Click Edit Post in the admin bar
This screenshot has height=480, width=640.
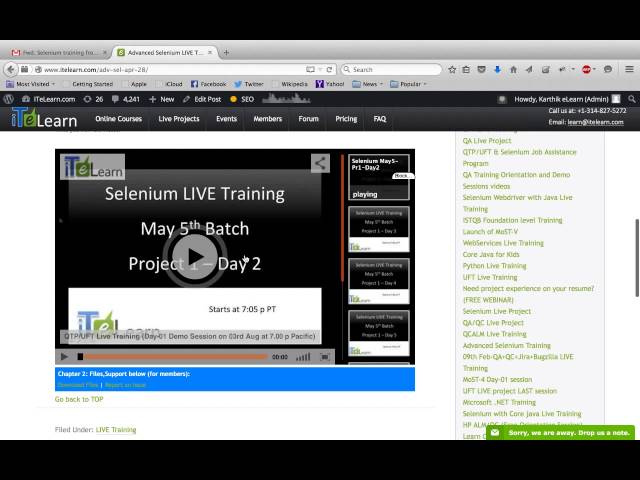tap(202, 99)
